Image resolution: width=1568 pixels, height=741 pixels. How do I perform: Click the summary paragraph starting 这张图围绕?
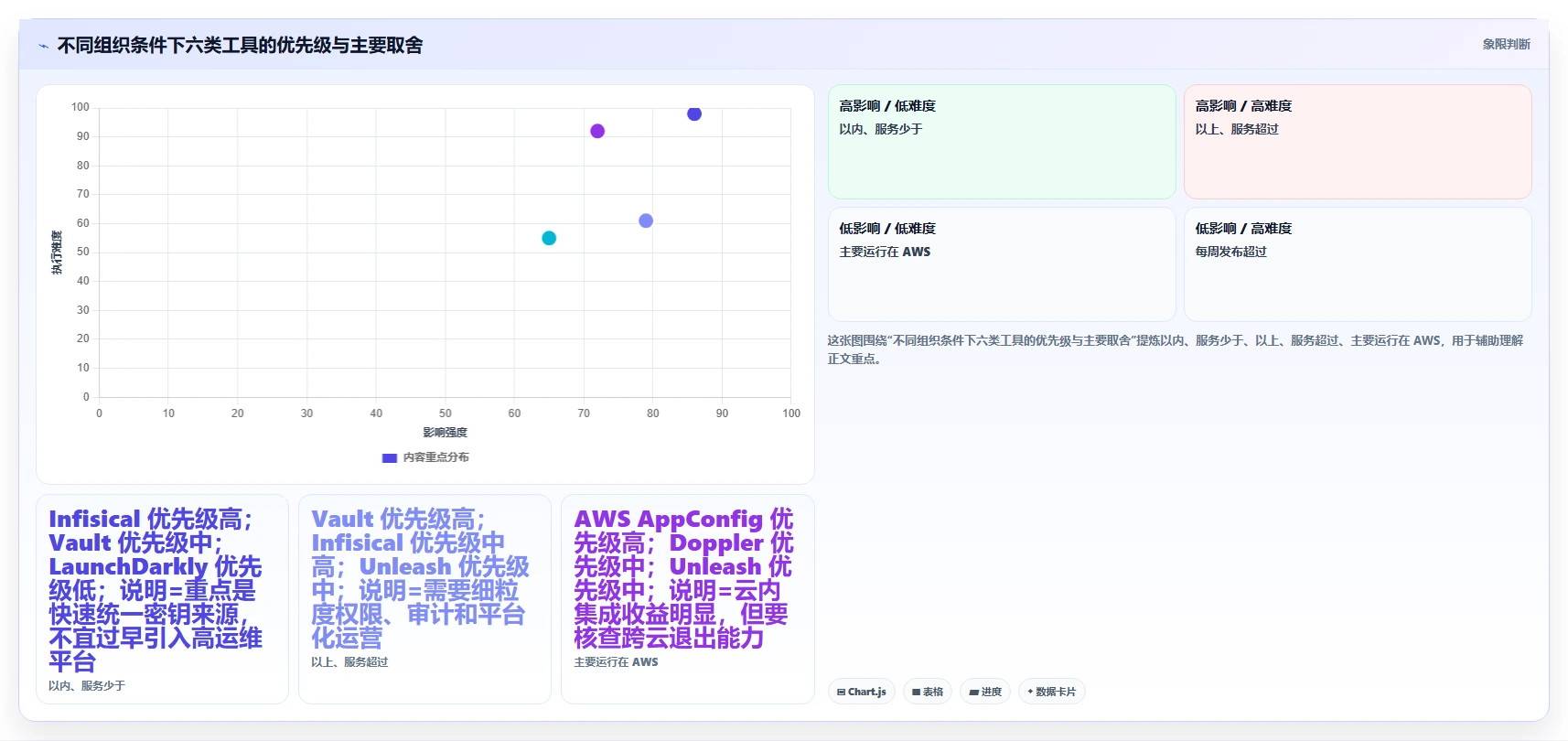click(x=1176, y=349)
